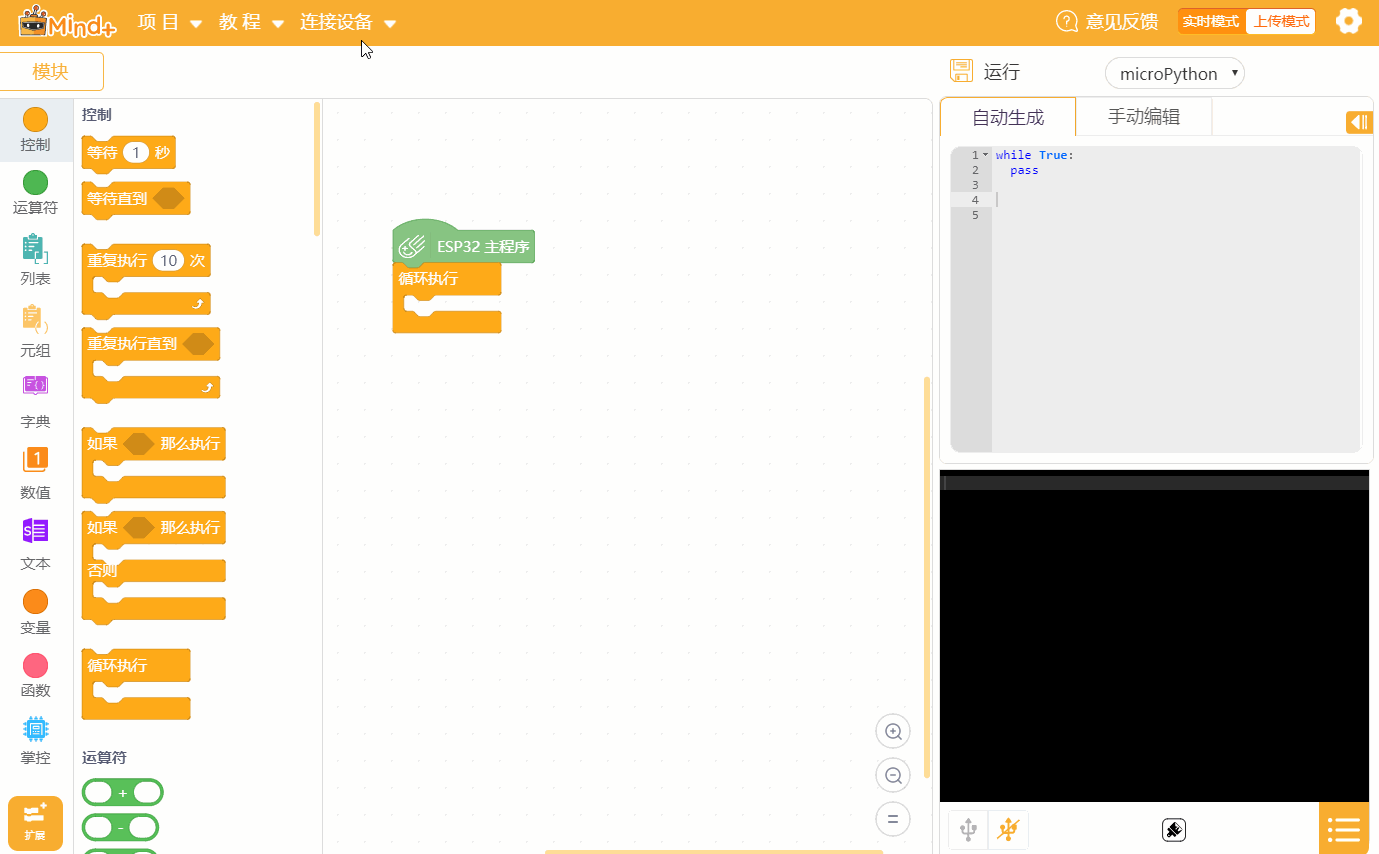Select the 文本 (Text) block category

(35, 547)
